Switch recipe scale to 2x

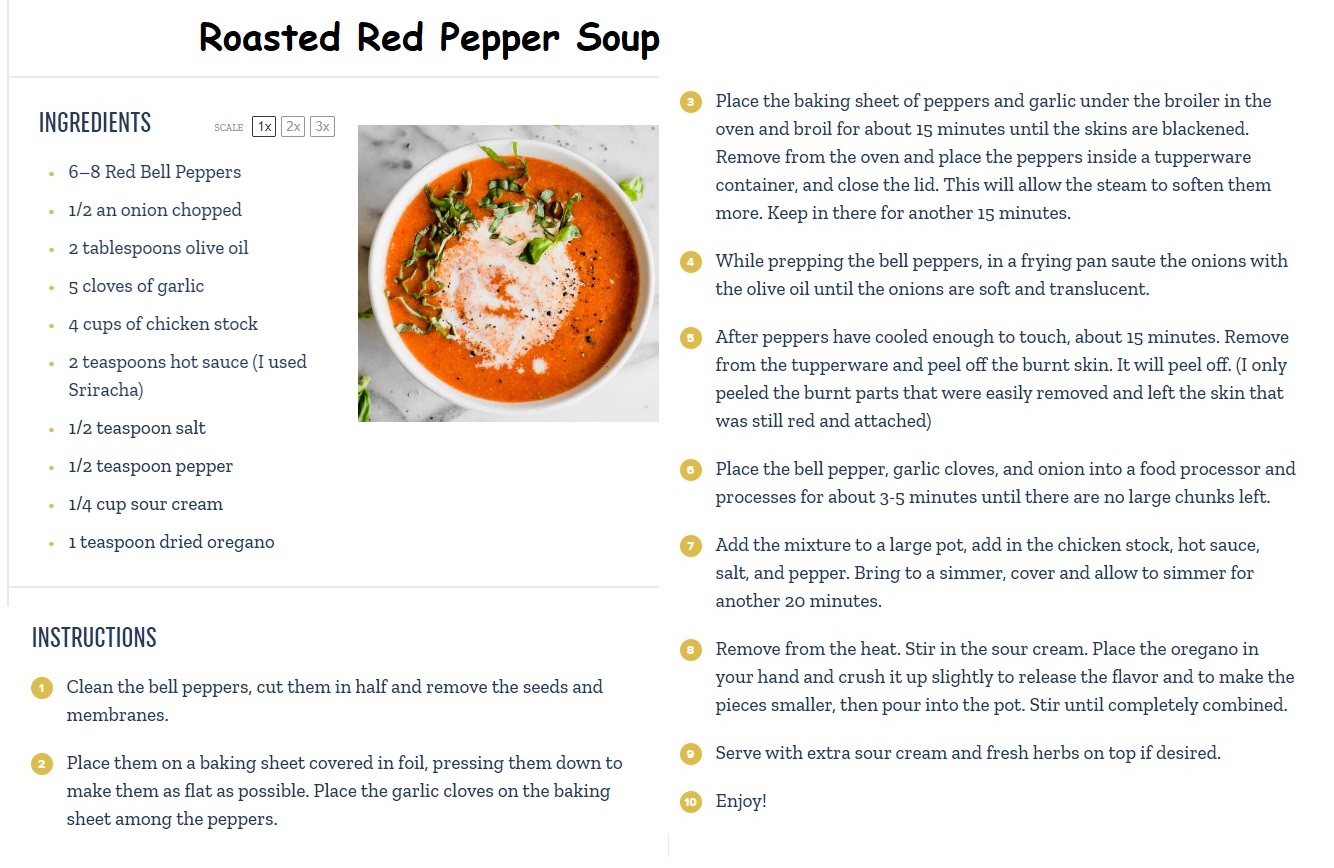pos(293,126)
